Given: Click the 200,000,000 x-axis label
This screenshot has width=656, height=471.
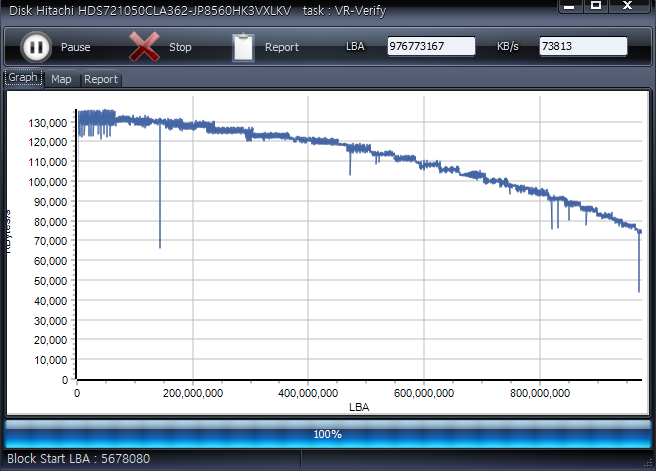Looking at the screenshot, I should pos(193,393).
